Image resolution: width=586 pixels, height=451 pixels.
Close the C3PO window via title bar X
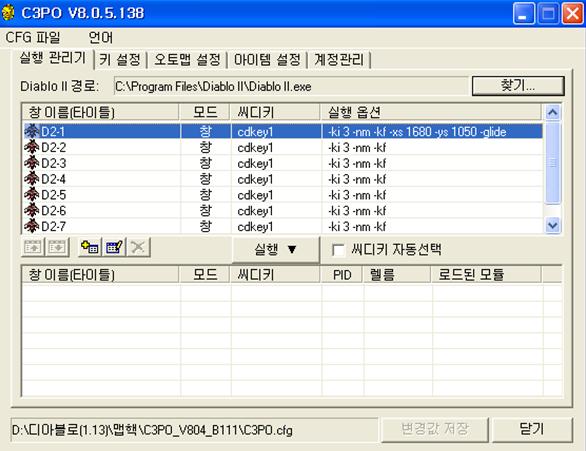572,13
